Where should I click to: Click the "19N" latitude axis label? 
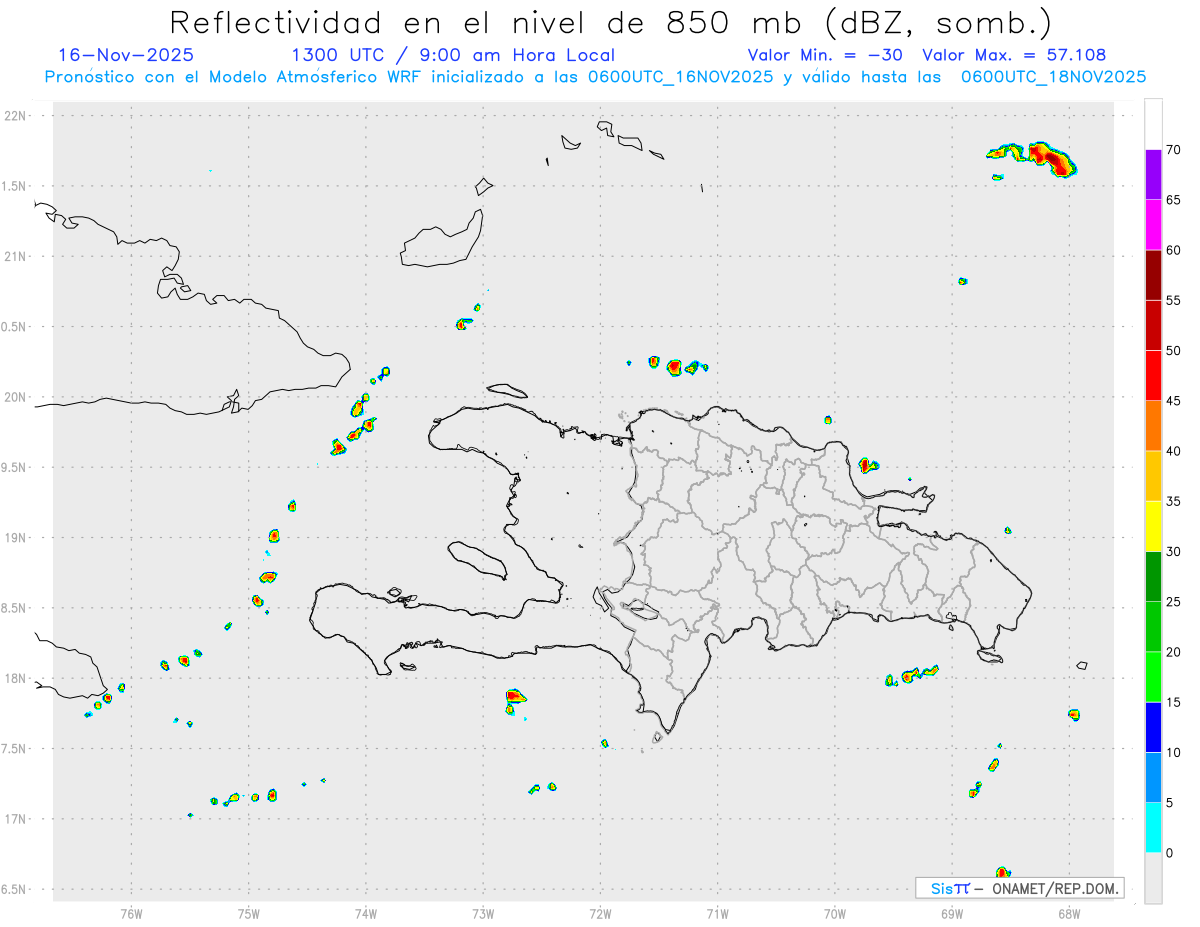point(16,537)
